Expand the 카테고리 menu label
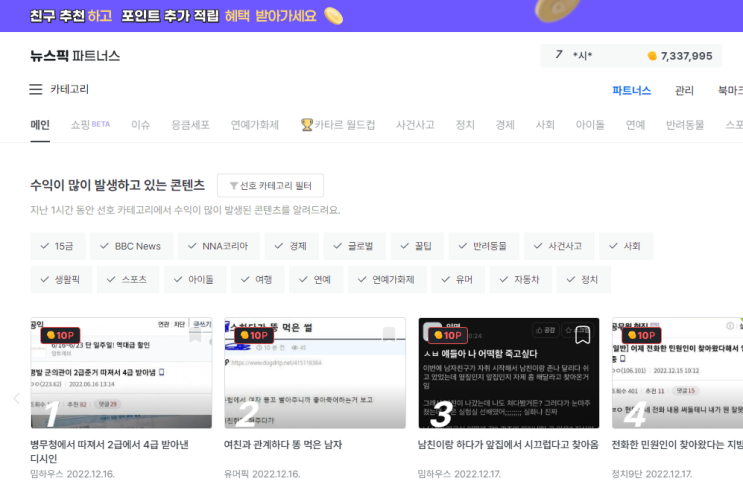Image resolution: width=743 pixels, height=496 pixels. (x=70, y=89)
